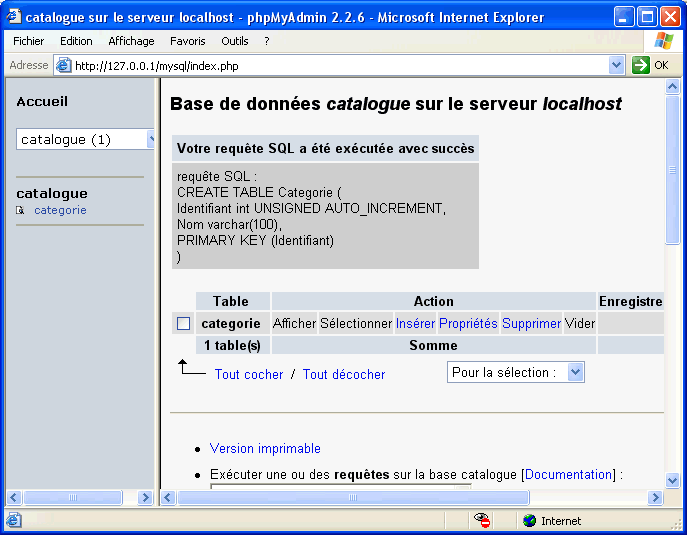The height and width of the screenshot is (535, 687).
Task: Click the 'Votre requête SQL a été exécutée' message
Action: [326, 149]
